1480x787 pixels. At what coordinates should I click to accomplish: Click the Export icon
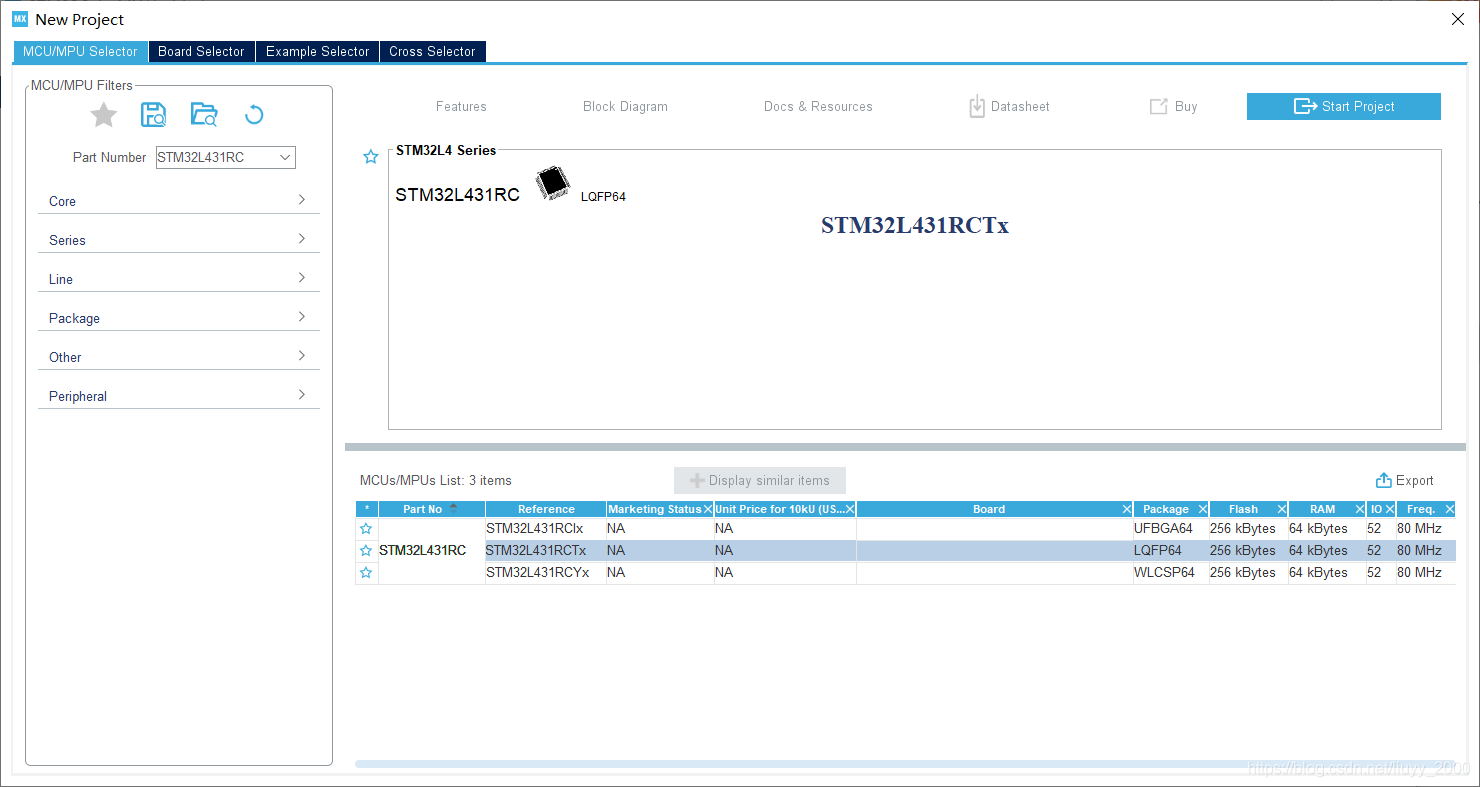coord(1384,480)
